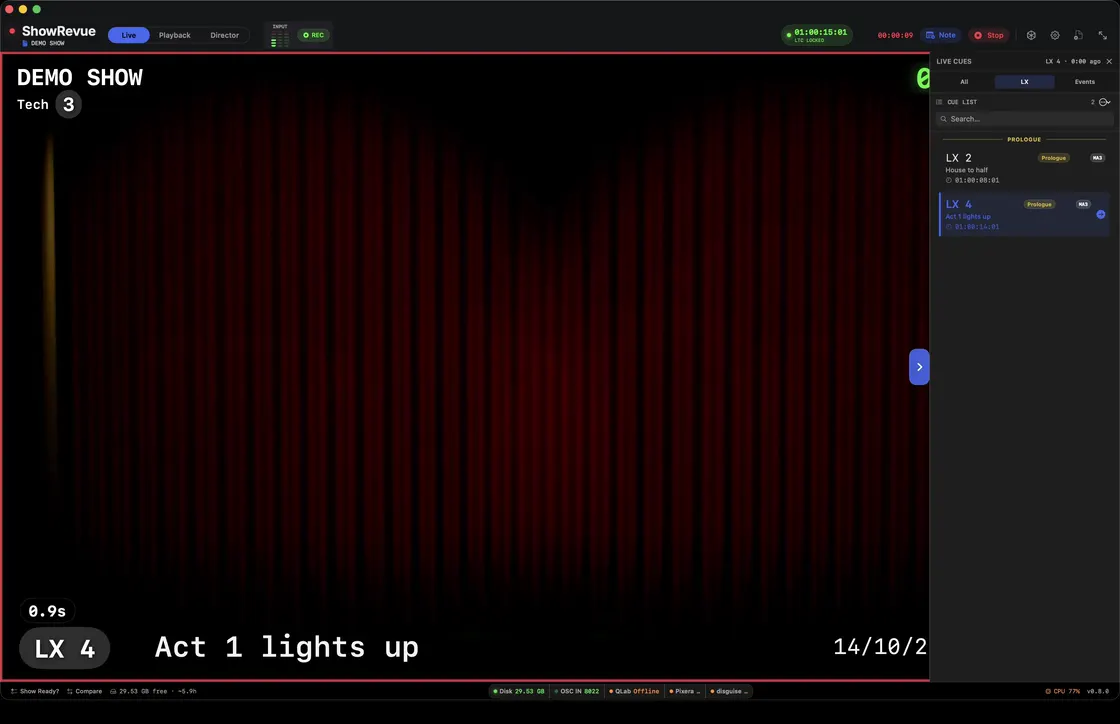The image size is (1120, 724).
Task: Select the LX 4 Act 1 lights up cue
Action: tap(1024, 214)
